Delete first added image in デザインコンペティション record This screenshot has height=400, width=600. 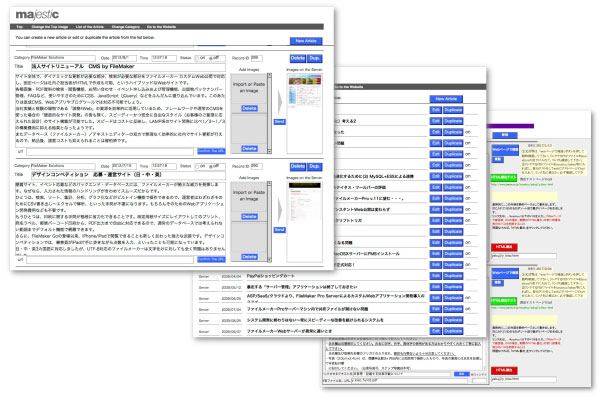[249, 217]
